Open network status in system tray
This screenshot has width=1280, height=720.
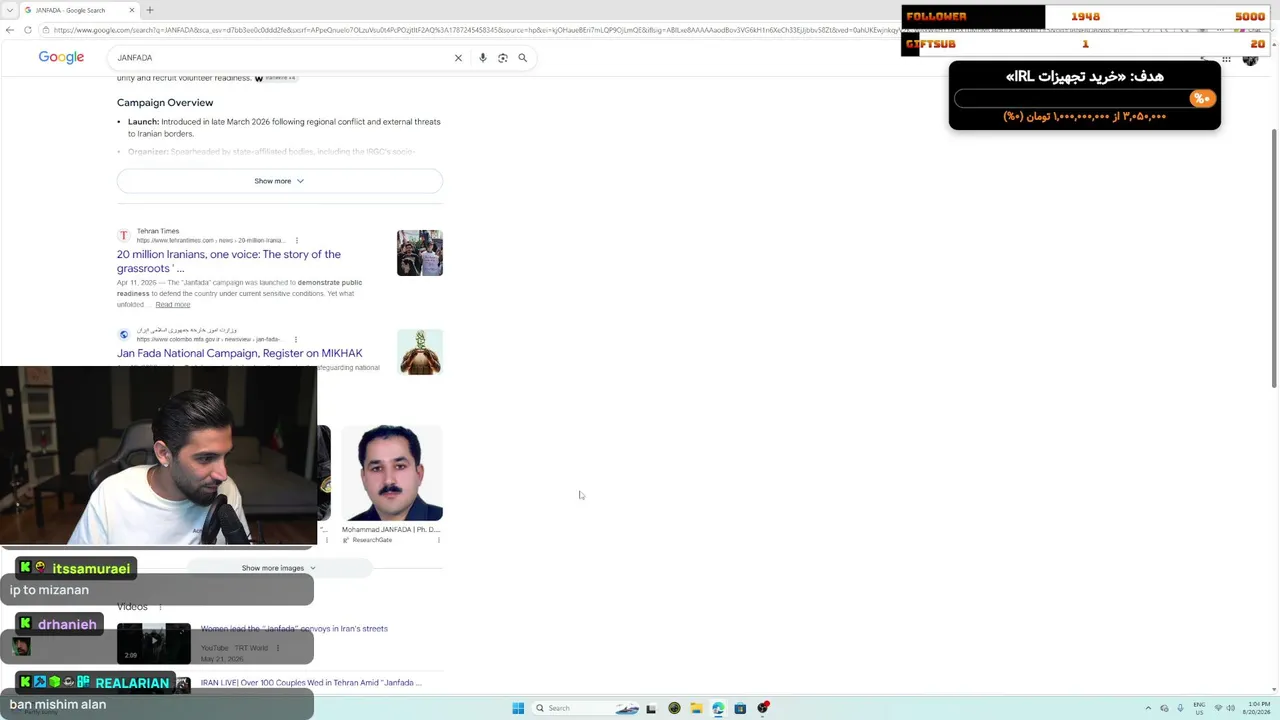click(1218, 708)
